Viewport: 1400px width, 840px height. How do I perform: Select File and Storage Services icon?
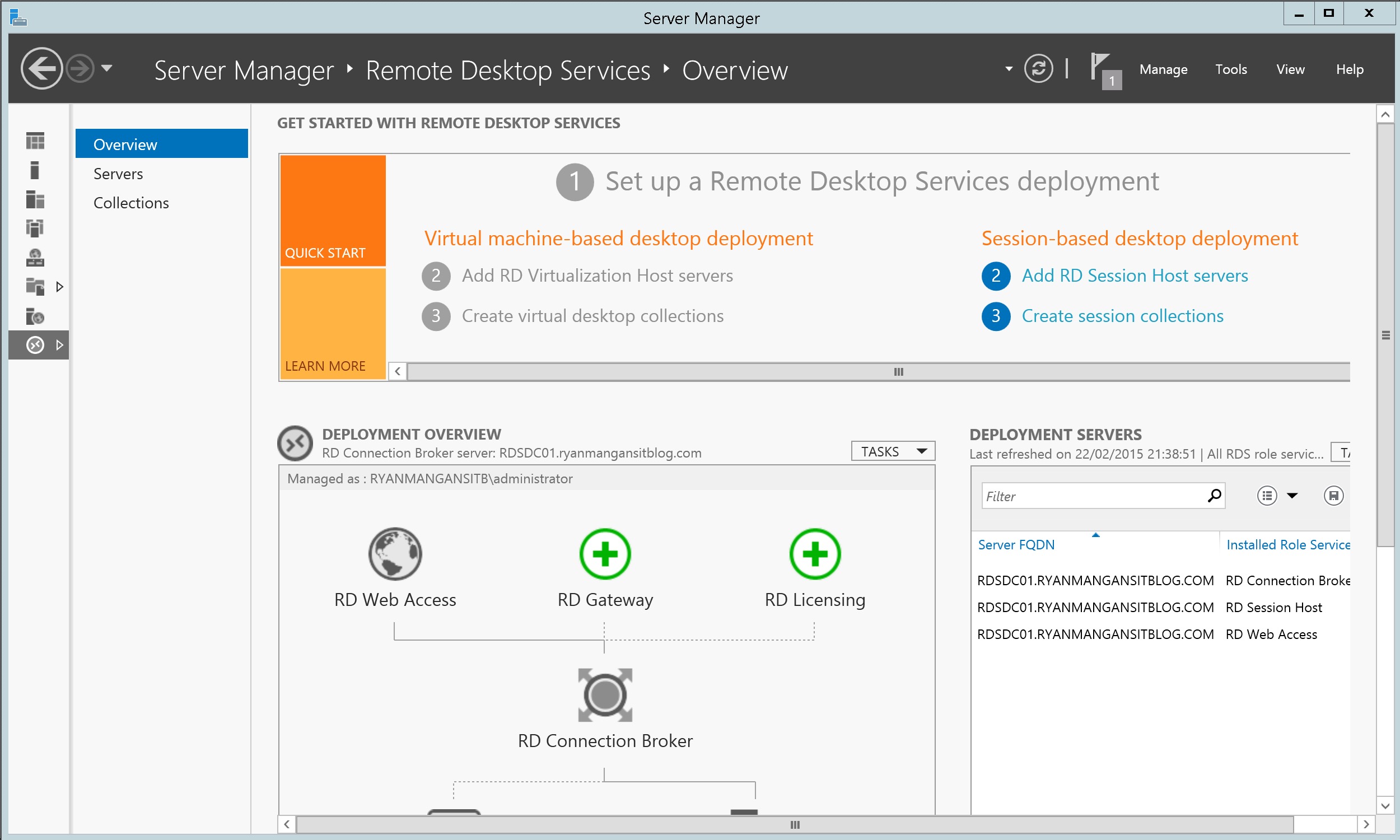pos(35,286)
